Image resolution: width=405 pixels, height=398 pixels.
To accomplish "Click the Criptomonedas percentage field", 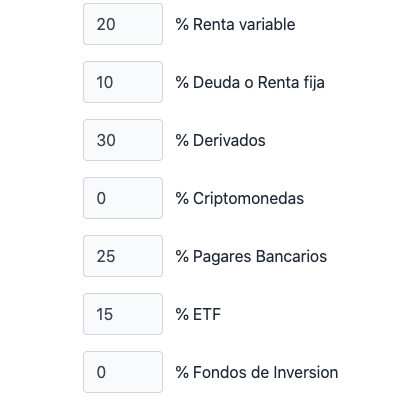I will [x=123, y=198].
